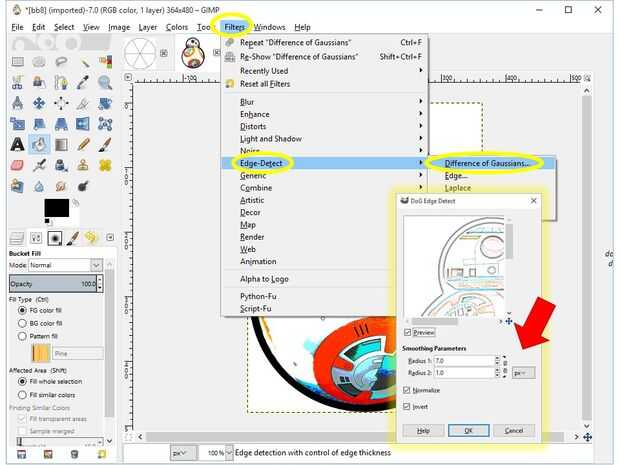Screen dimensions: 620x465
Task: Select the Crop tool
Action: (83, 103)
